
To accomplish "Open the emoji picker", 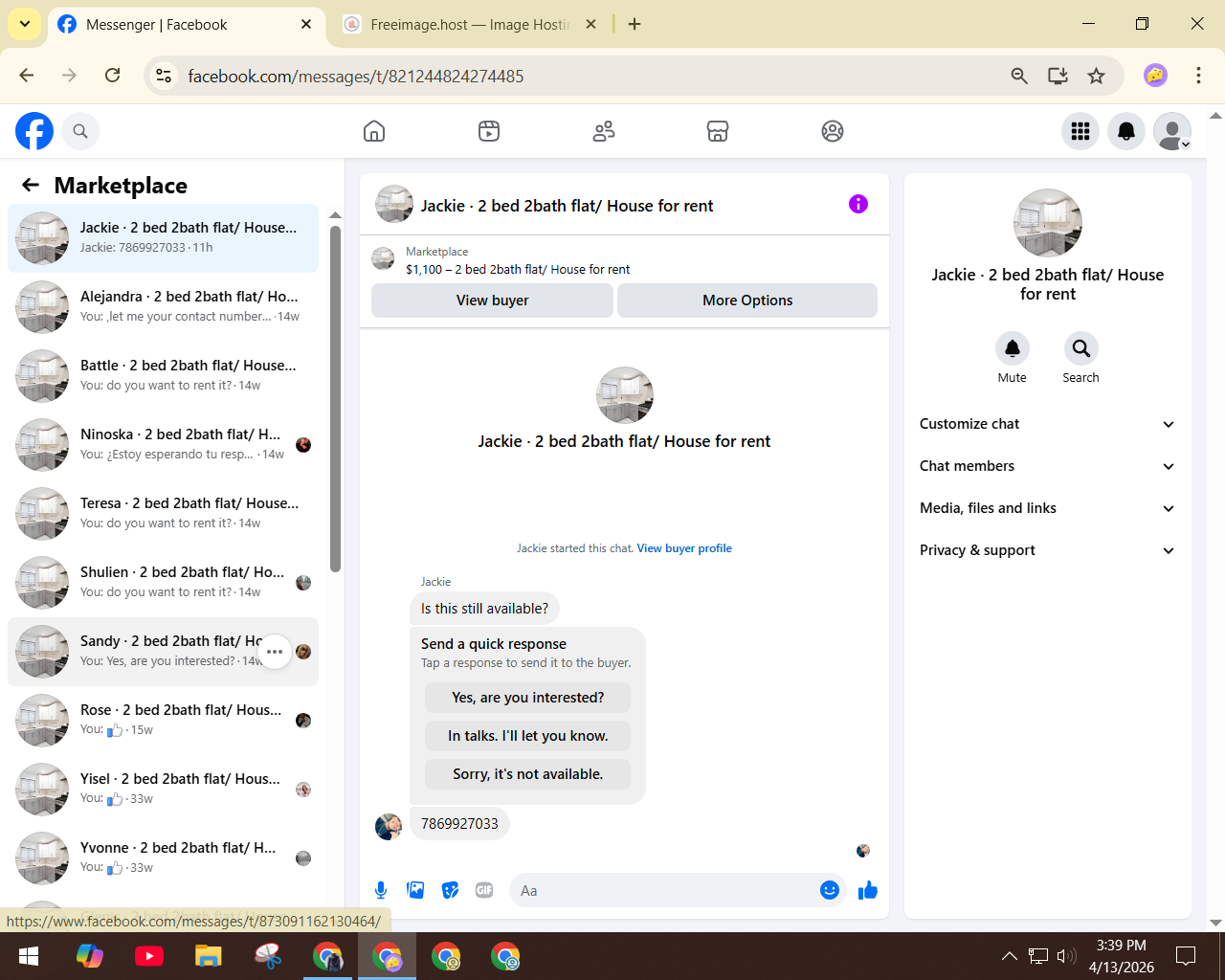I will (x=830, y=891).
